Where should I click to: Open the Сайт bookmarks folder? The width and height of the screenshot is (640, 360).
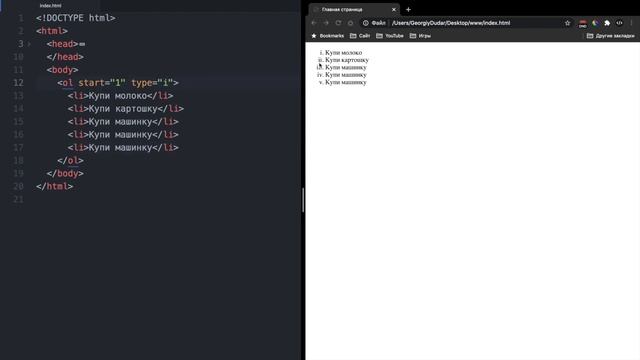360,36
